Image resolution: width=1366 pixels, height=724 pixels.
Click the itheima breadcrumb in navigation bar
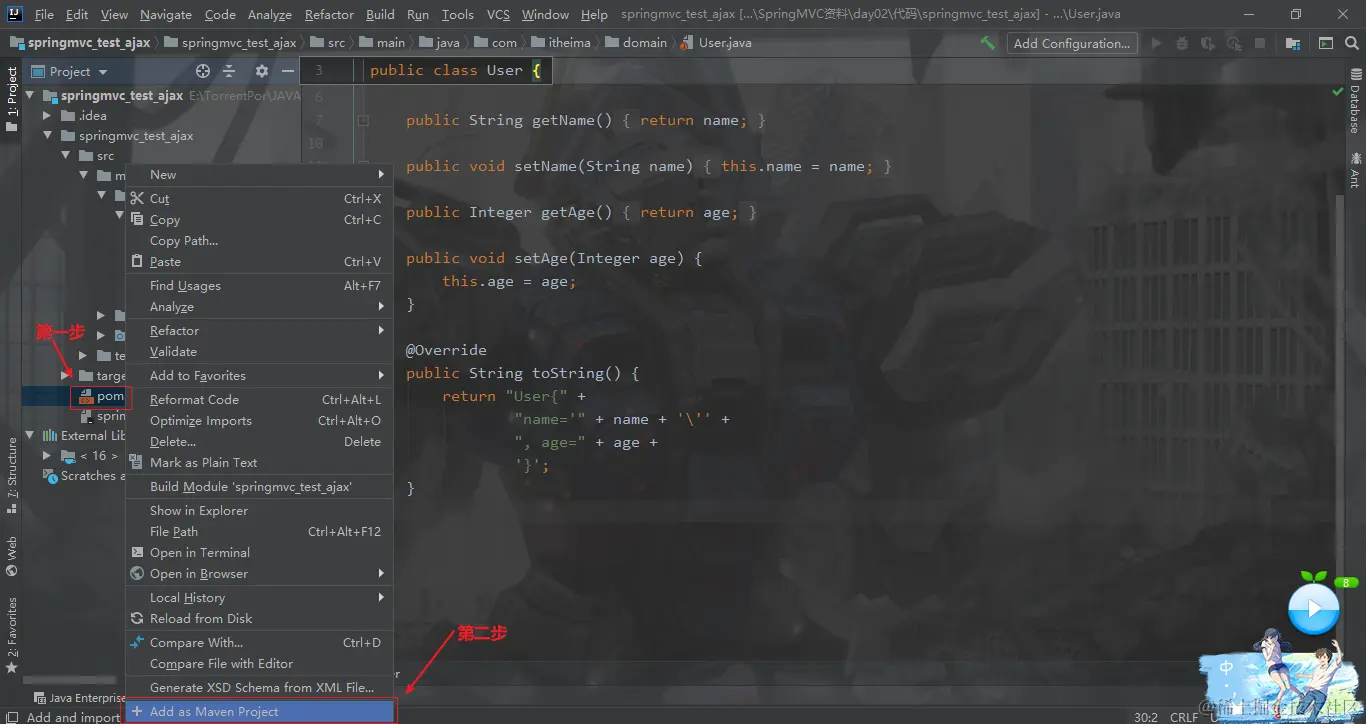click(560, 43)
